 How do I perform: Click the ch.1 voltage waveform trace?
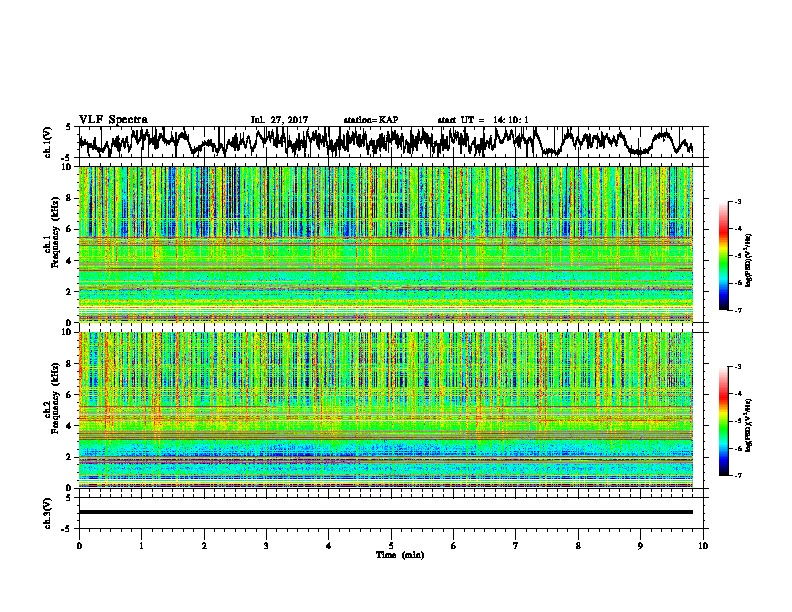tap(385, 142)
